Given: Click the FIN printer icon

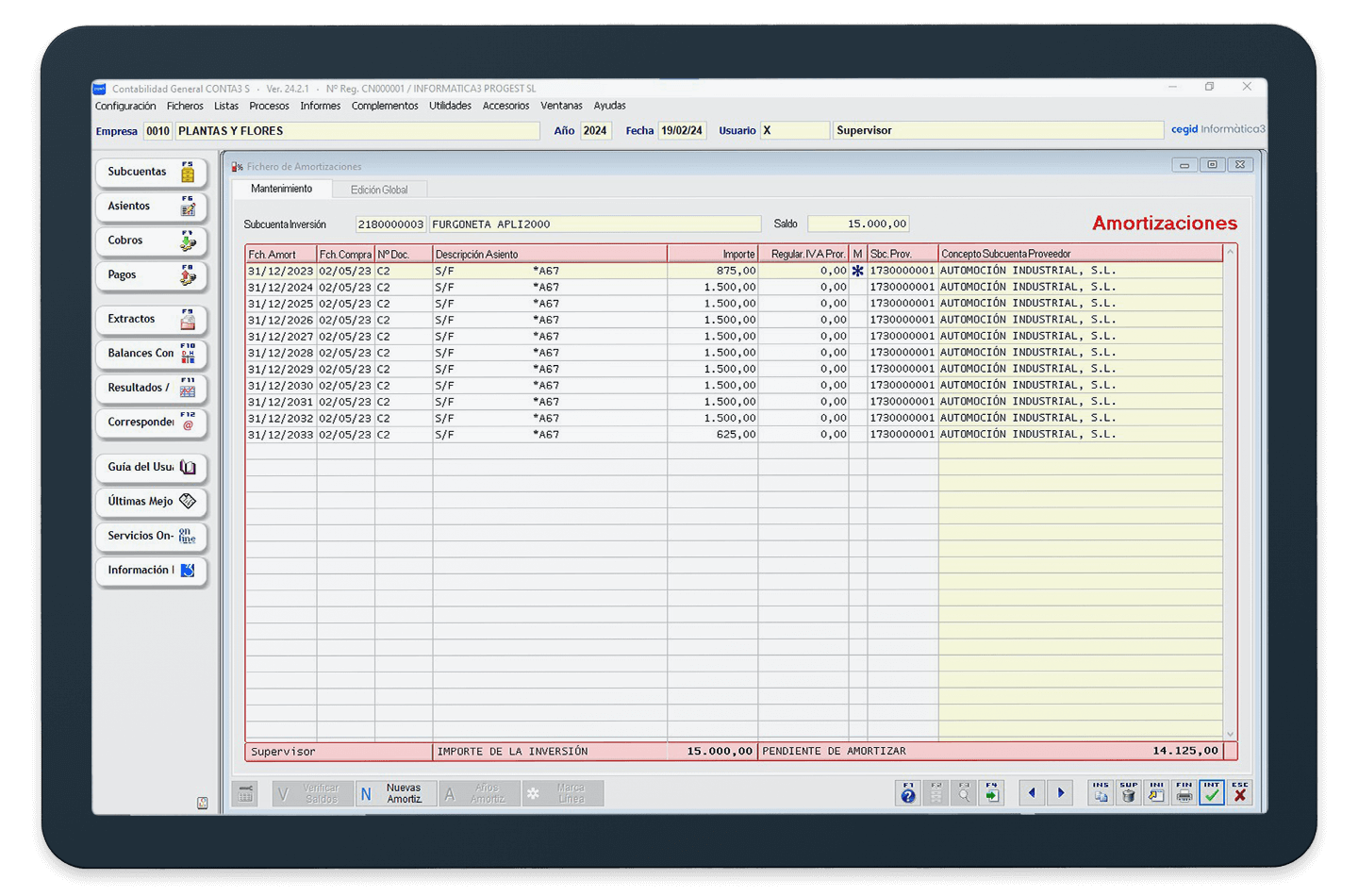Looking at the screenshot, I should click(x=1184, y=793).
